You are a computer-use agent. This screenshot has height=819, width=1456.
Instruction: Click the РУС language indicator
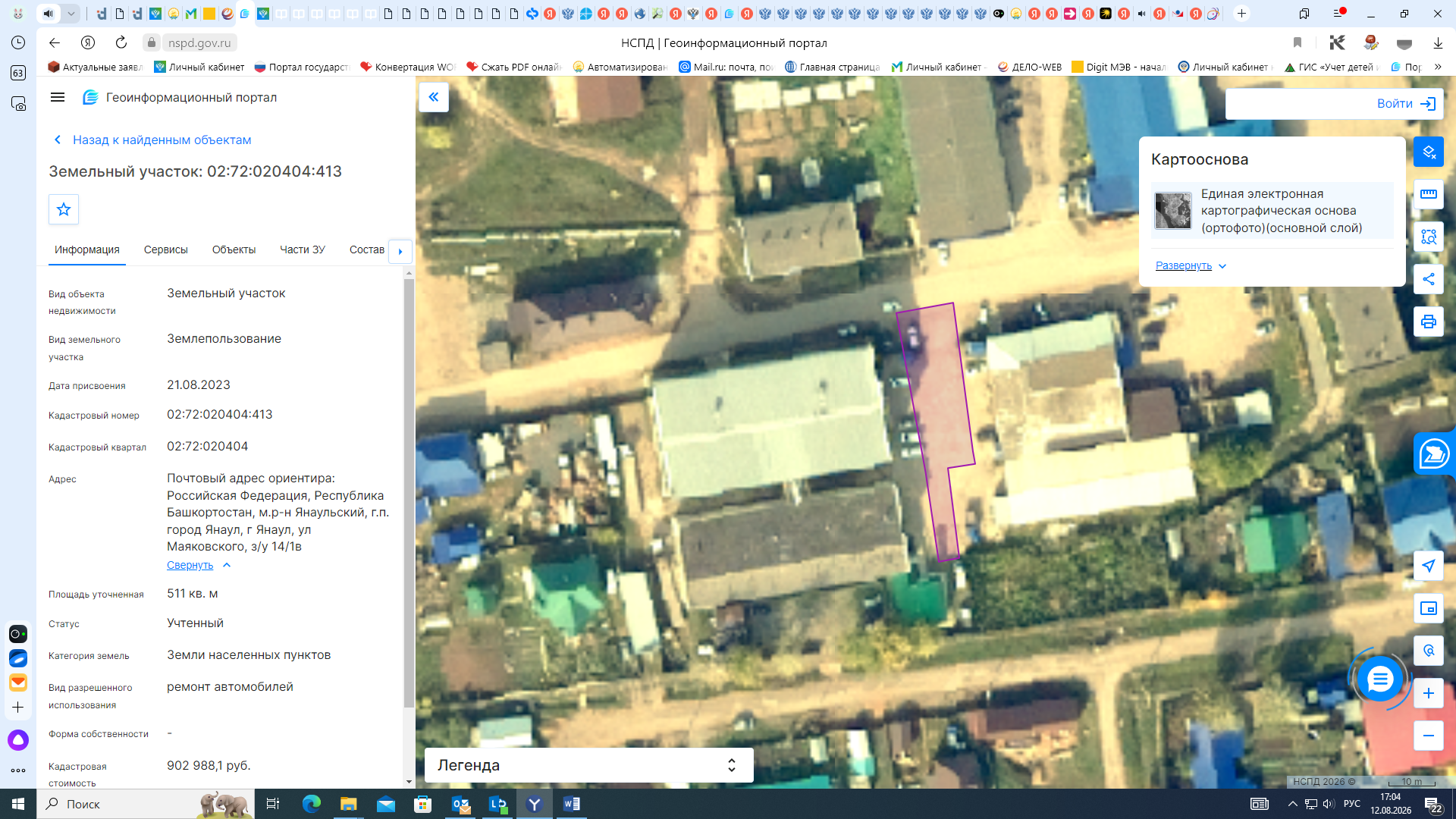[x=1351, y=804]
